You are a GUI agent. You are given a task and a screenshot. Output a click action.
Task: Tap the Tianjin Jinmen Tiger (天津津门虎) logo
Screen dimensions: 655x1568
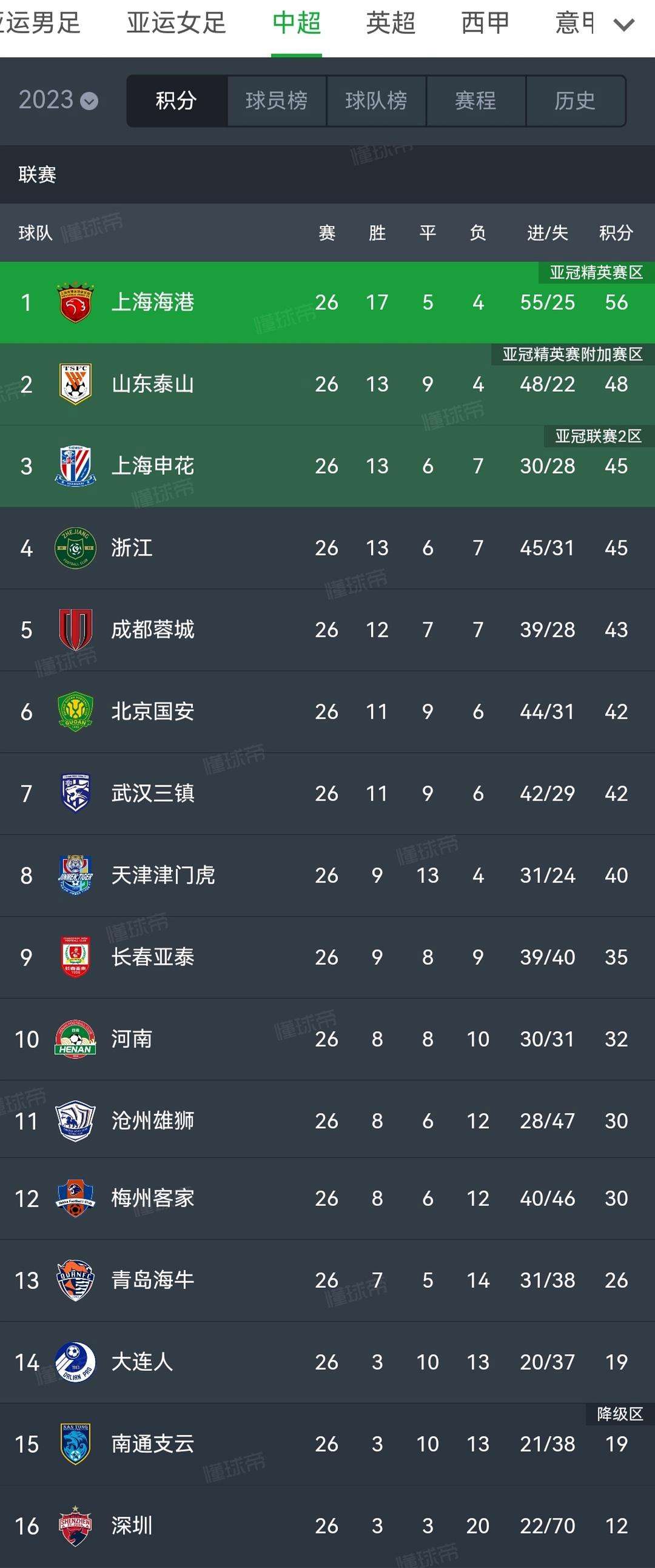pos(75,875)
